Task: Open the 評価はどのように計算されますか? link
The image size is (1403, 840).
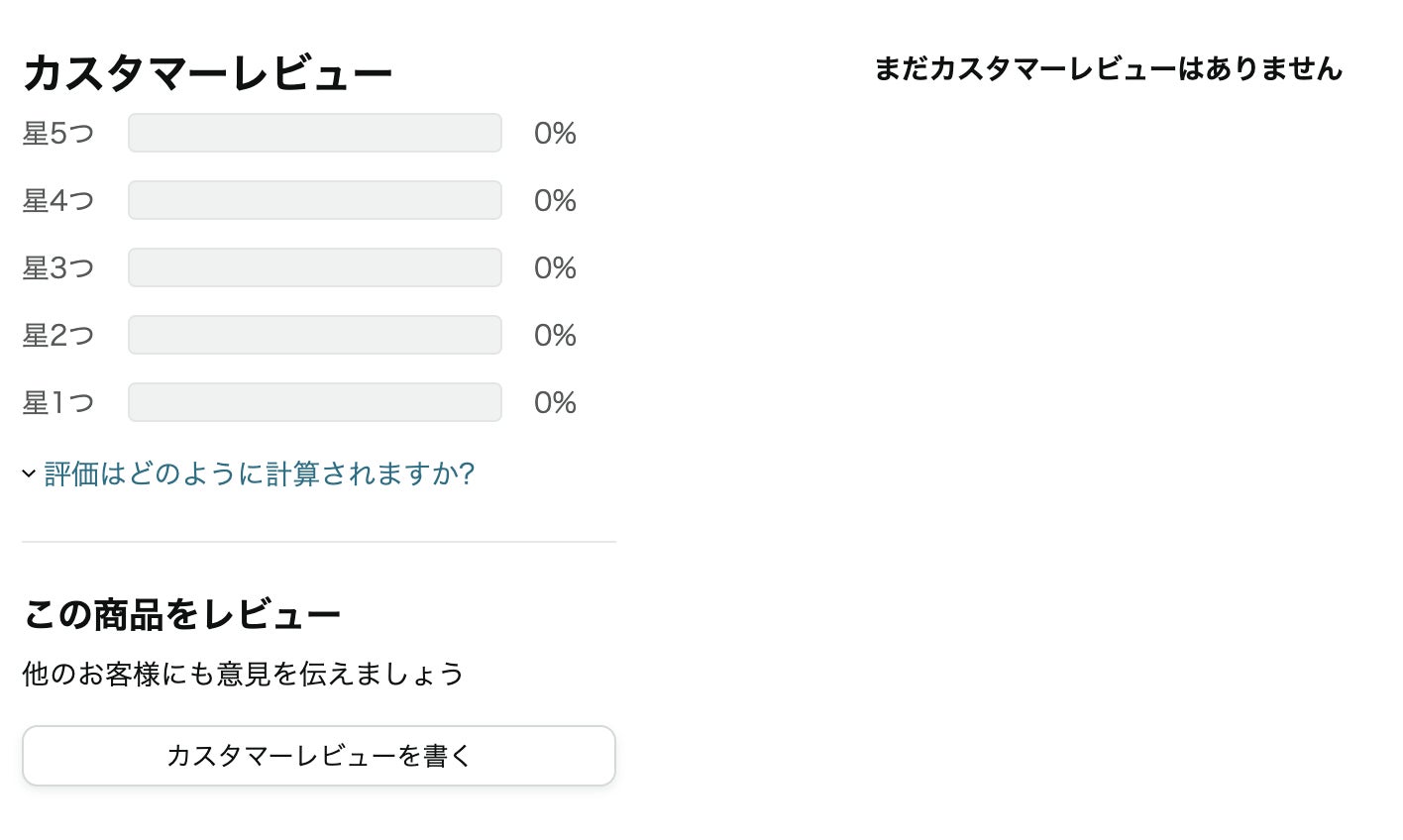Action: coord(260,473)
